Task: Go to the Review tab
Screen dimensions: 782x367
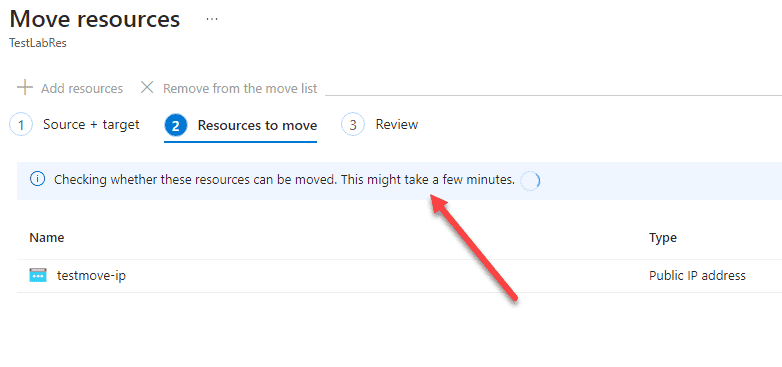Action: point(396,125)
